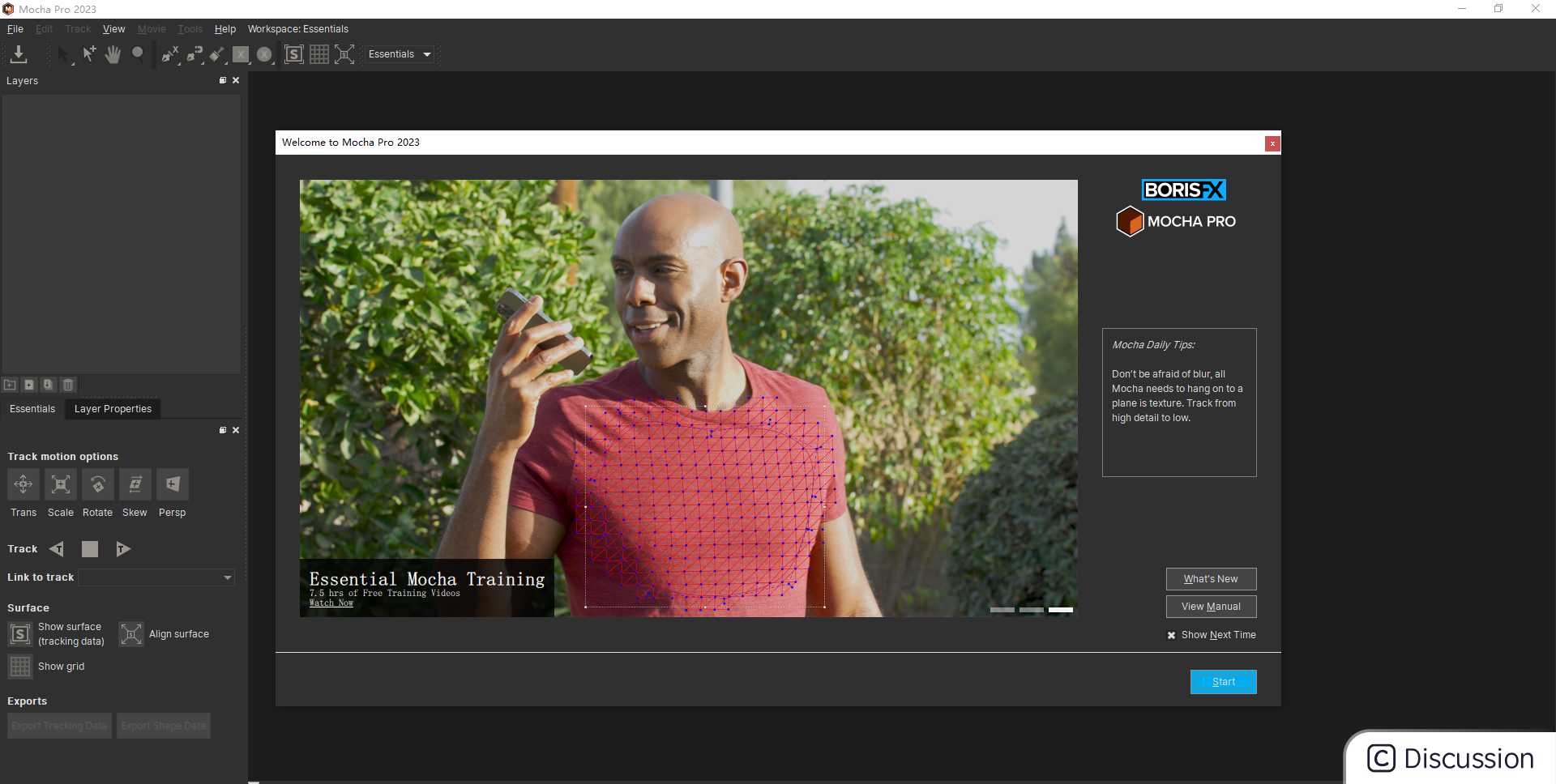Click the add new layer icon

click(29, 385)
